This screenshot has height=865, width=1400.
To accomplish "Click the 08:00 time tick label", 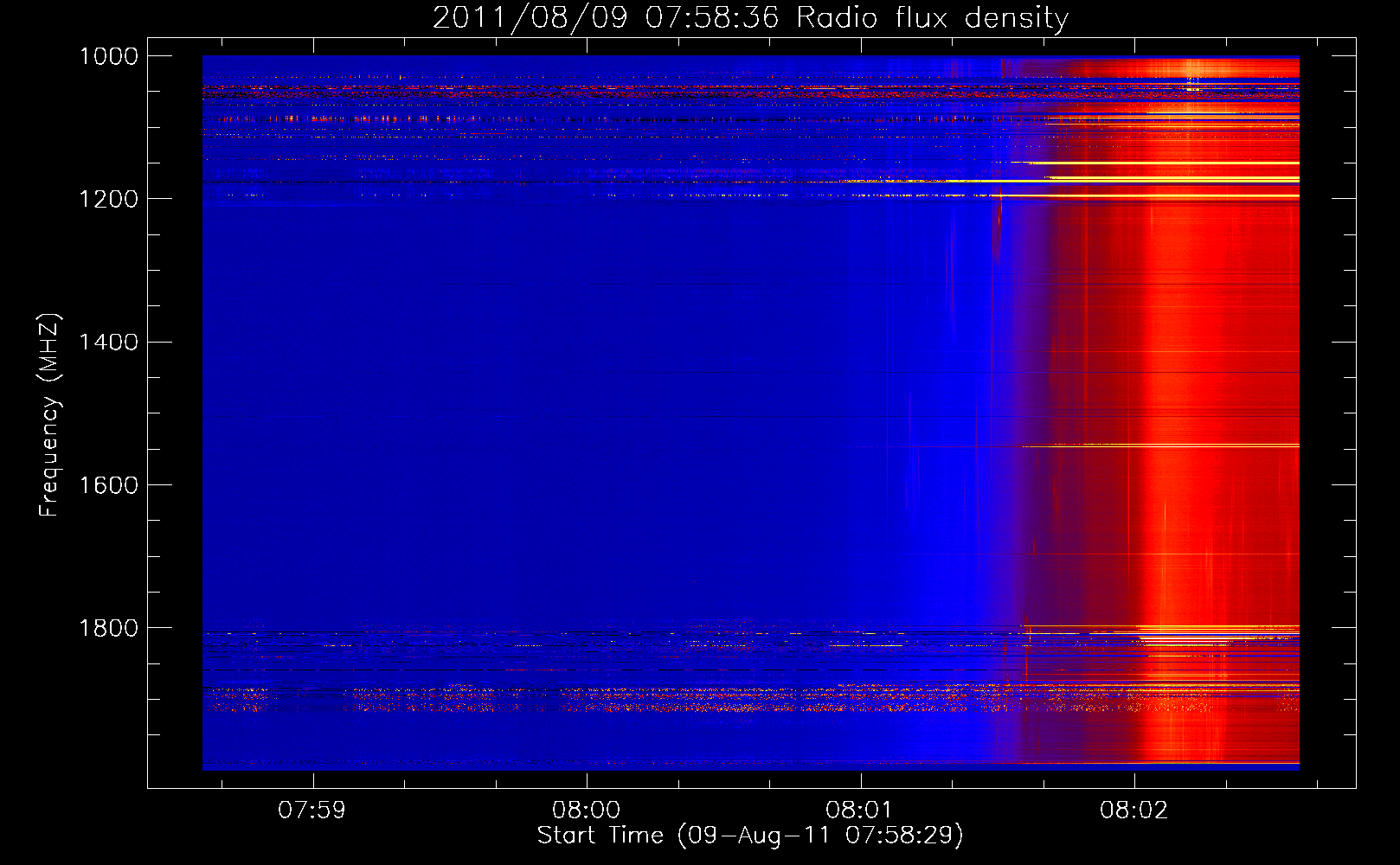I will 586,810.
